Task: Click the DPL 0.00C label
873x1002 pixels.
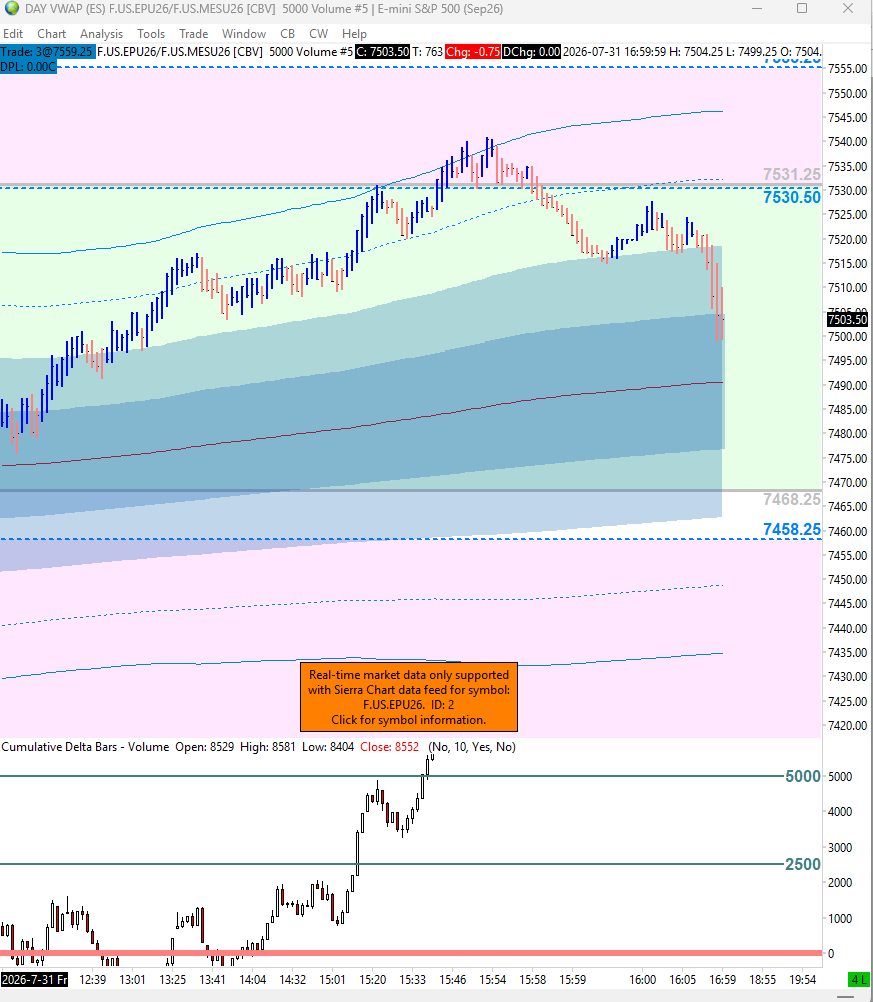Action: pyautogui.click(x=28, y=66)
